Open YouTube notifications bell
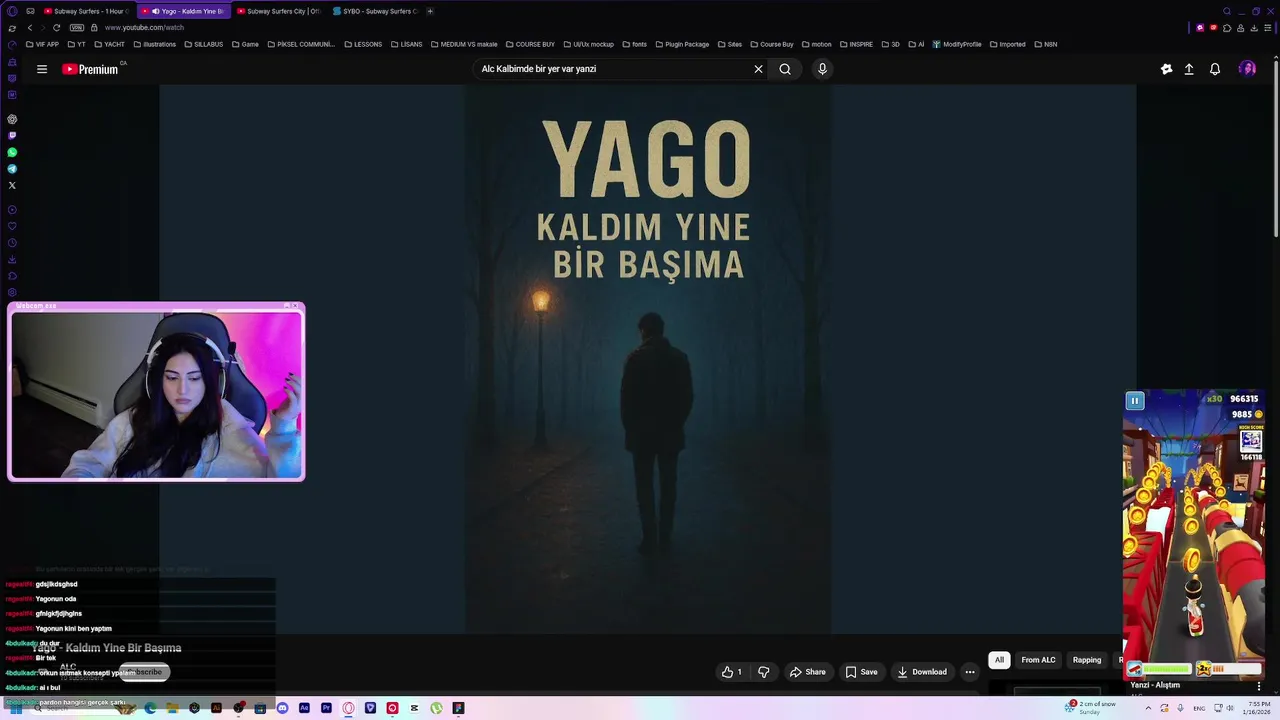The height and width of the screenshot is (720, 1280). pos(1215,69)
